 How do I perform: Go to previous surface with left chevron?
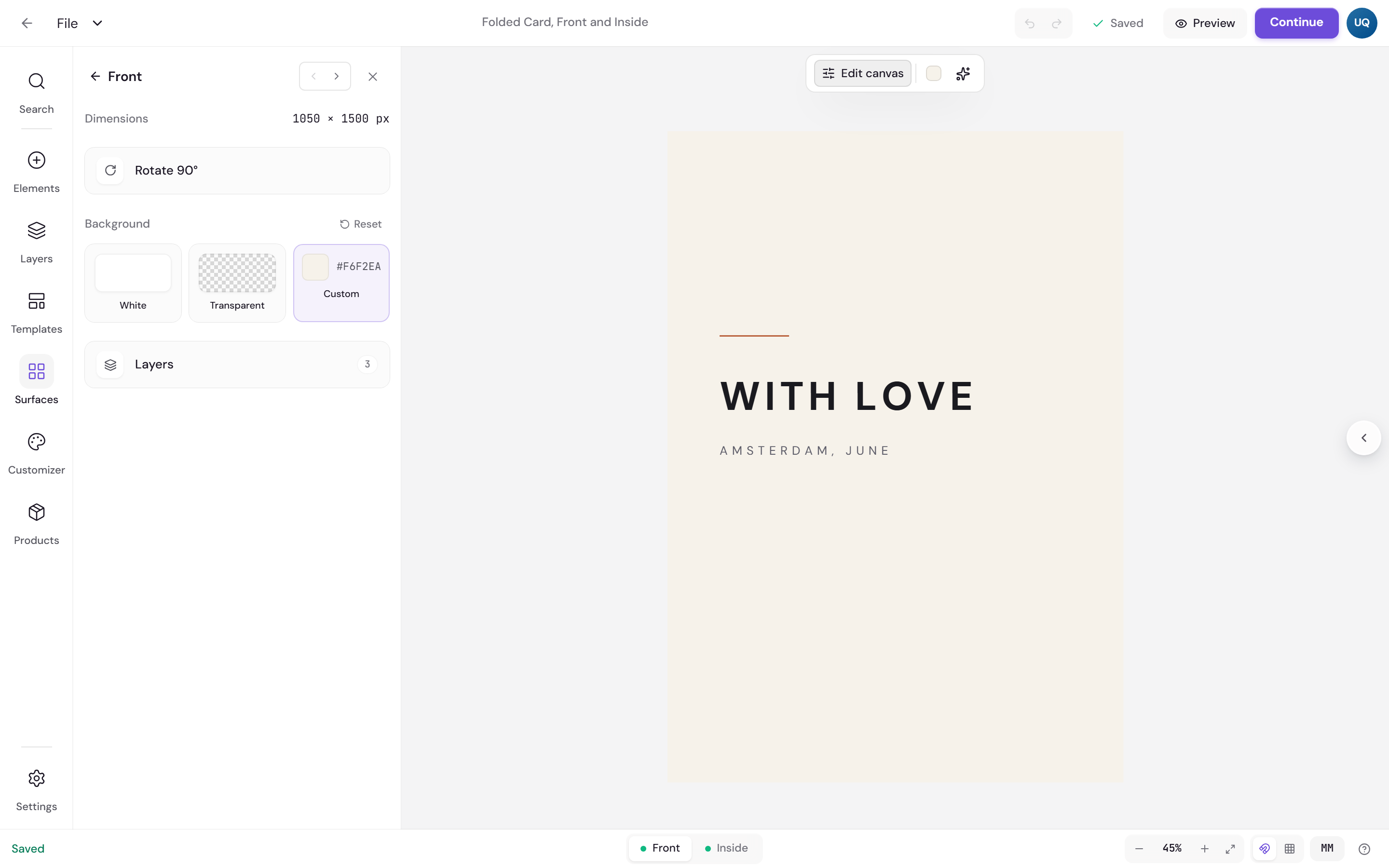coord(313,76)
